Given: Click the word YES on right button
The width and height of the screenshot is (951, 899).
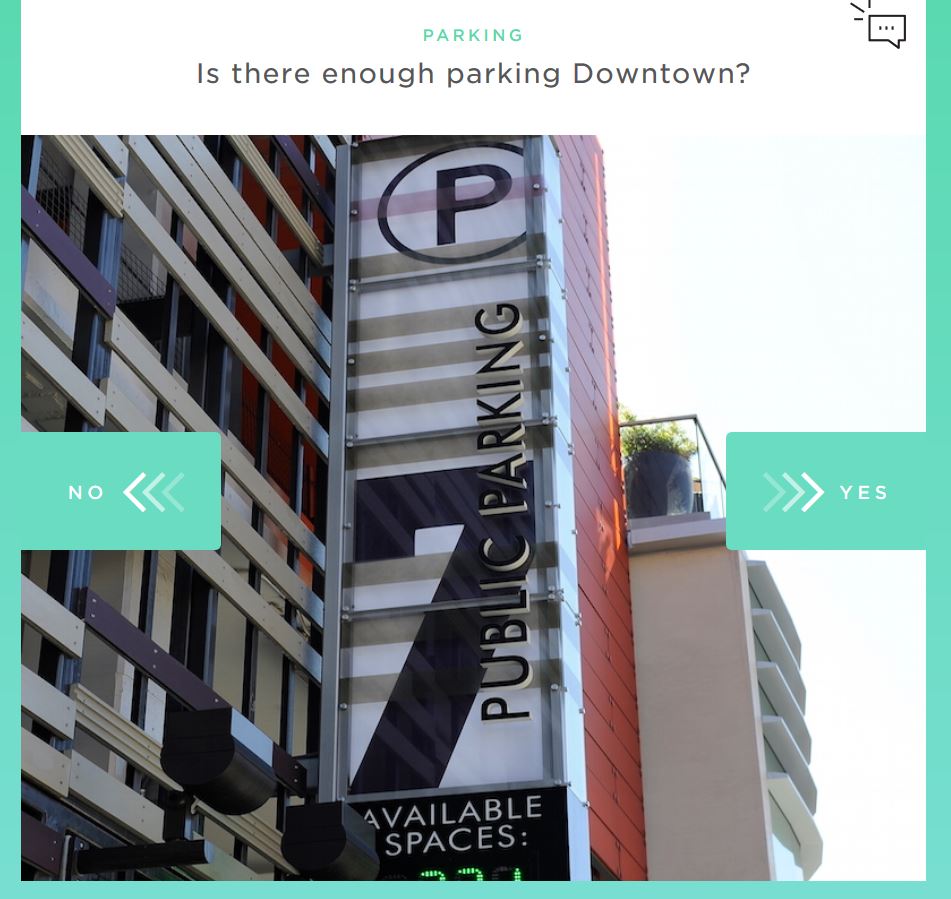Looking at the screenshot, I should tap(864, 493).
